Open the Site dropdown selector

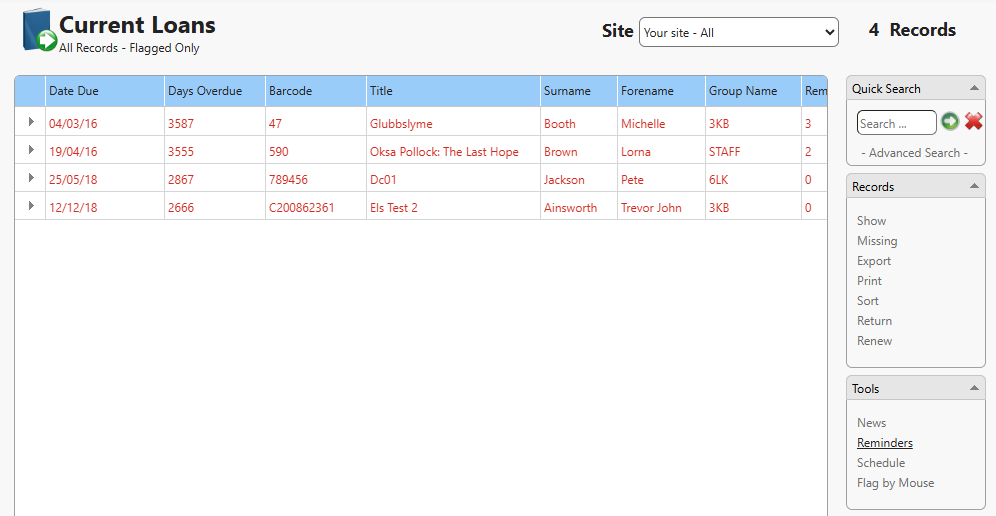click(x=738, y=32)
